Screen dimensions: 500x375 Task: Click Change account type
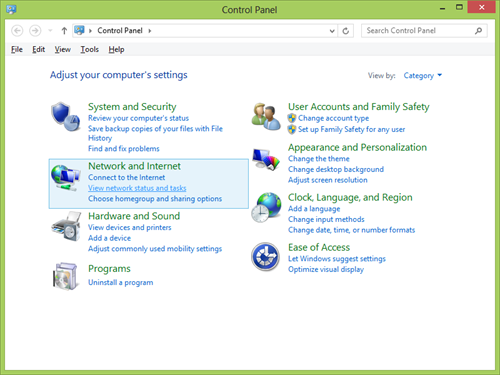pyautogui.click(x=334, y=118)
